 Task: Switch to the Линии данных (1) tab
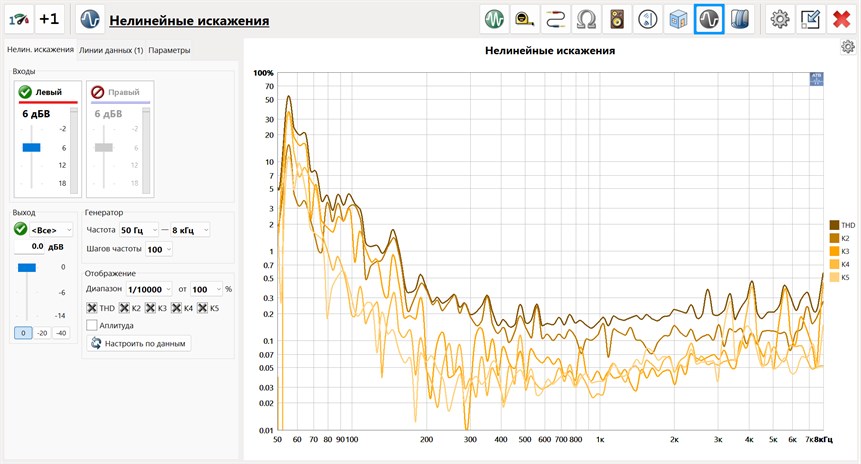pos(111,50)
